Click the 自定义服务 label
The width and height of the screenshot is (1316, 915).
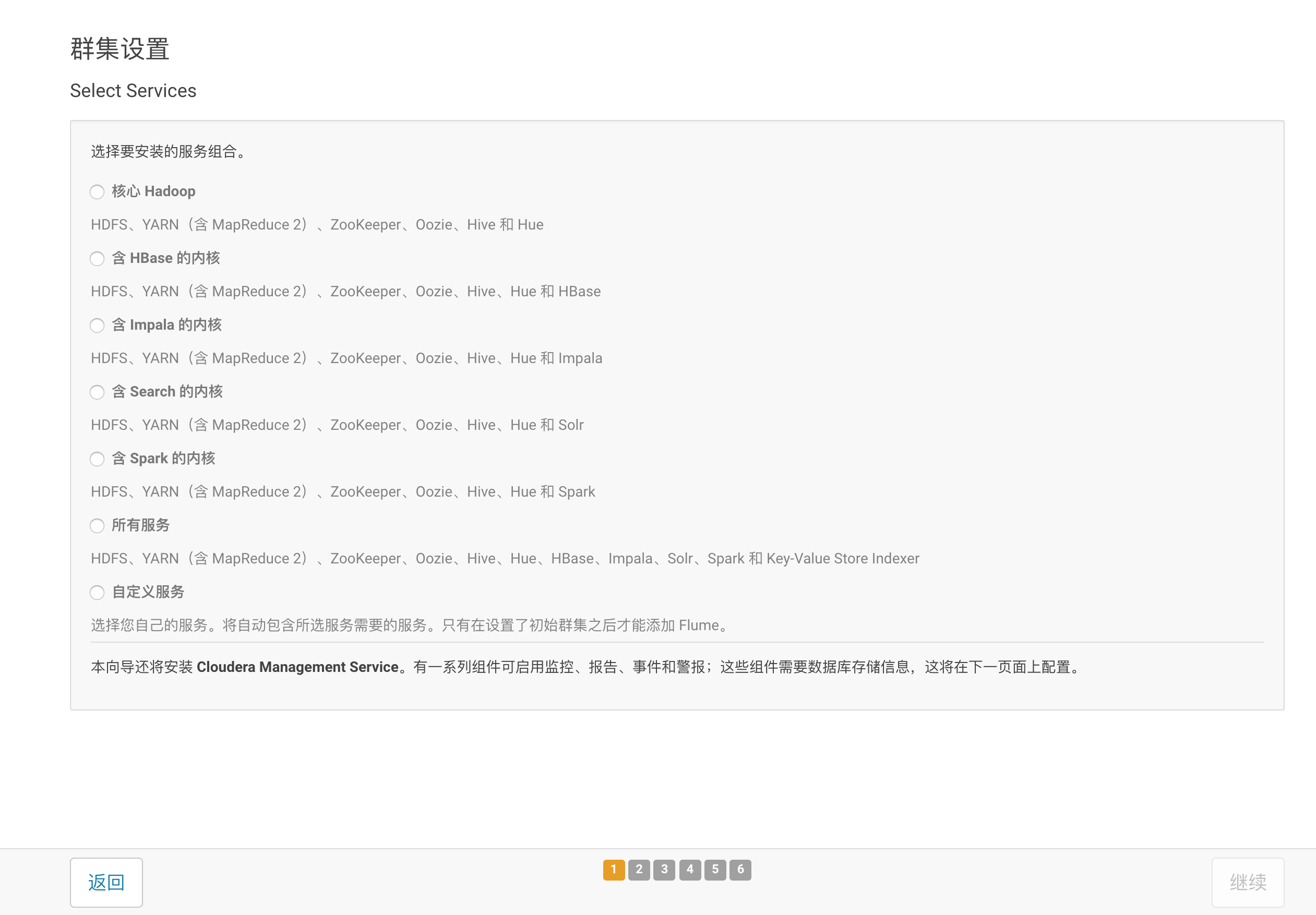tap(148, 592)
